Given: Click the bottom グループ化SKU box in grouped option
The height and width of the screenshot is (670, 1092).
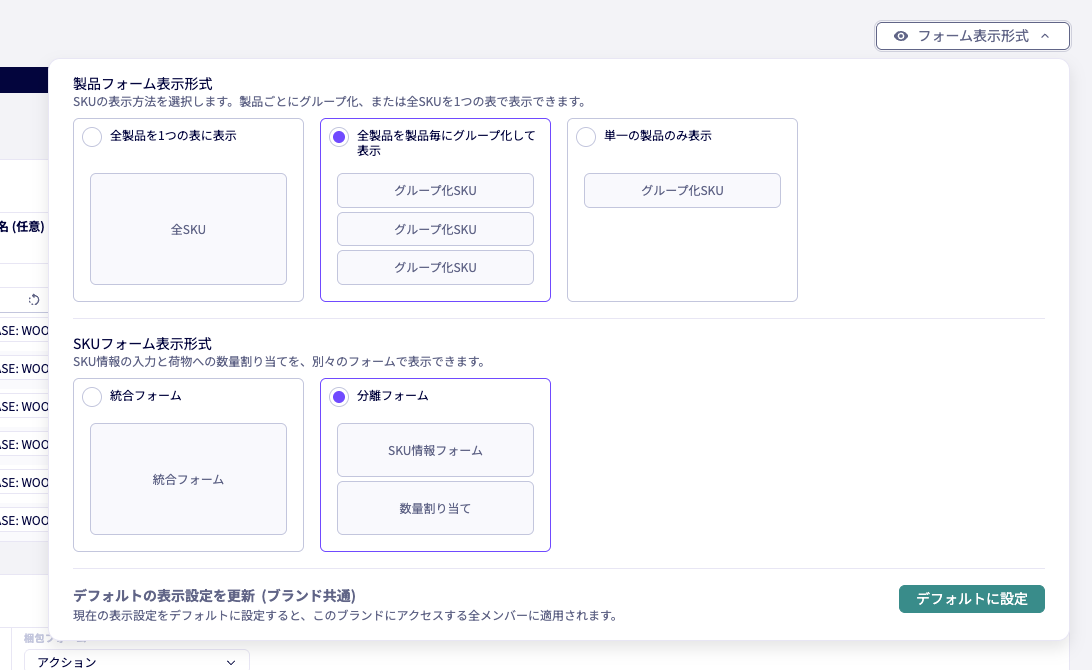Looking at the screenshot, I should point(435,267).
